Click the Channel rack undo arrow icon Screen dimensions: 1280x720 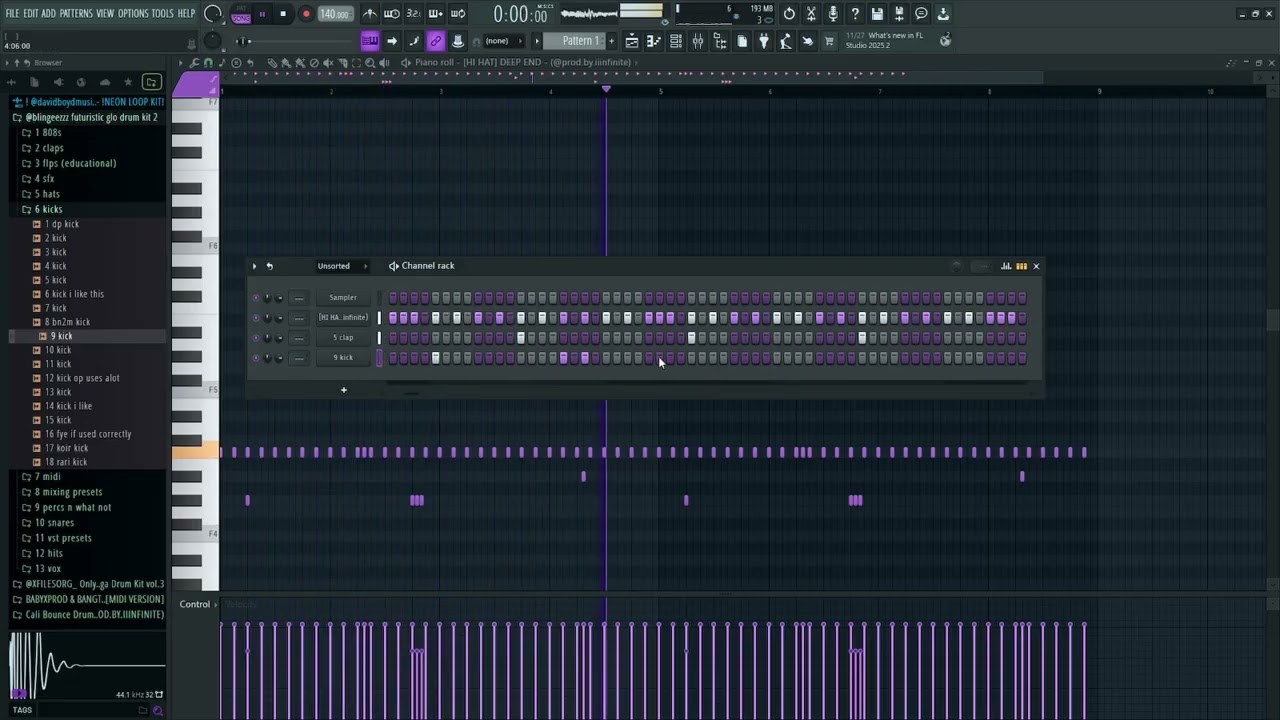pos(269,266)
